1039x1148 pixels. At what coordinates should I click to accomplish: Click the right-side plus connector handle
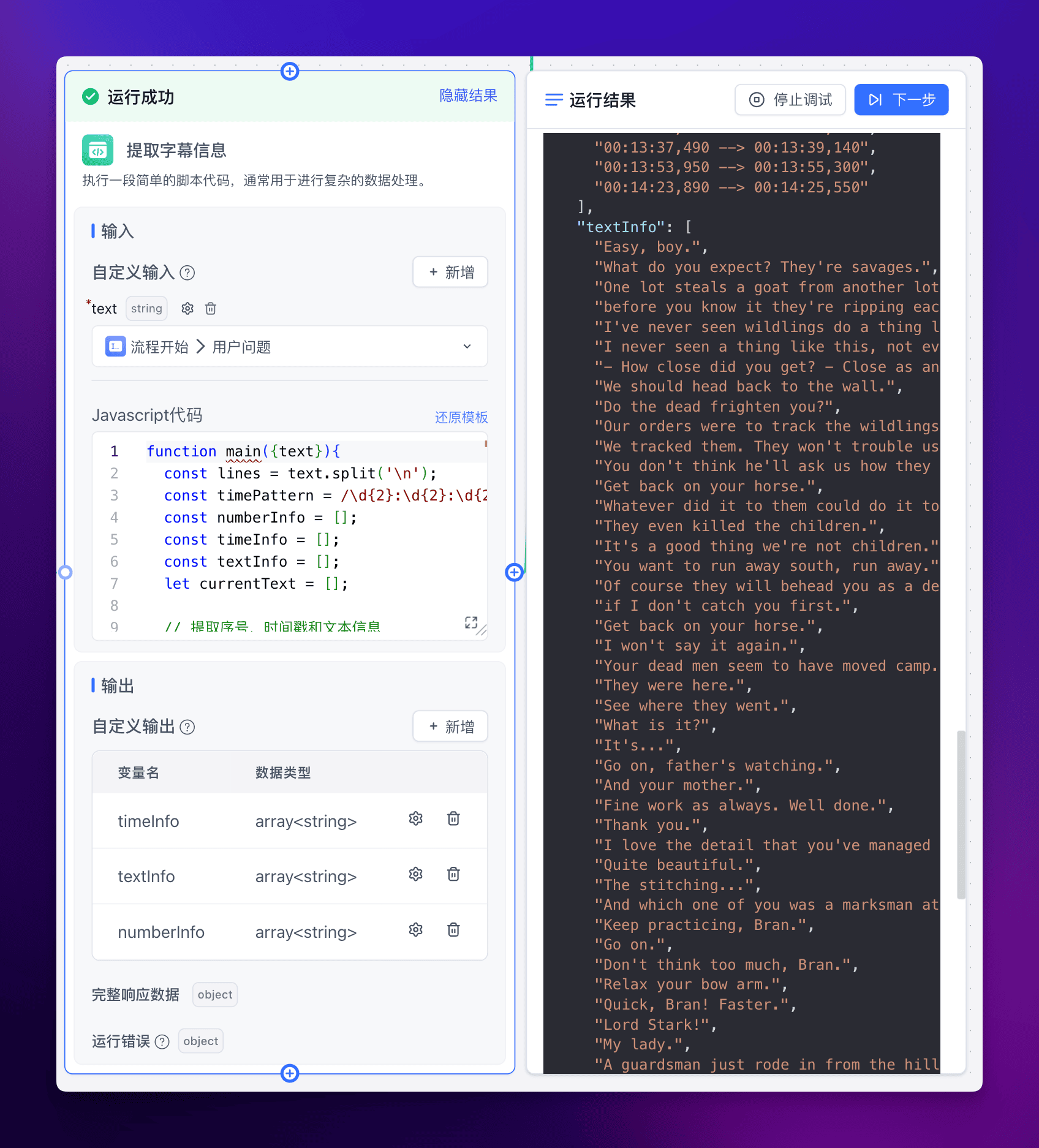514,572
